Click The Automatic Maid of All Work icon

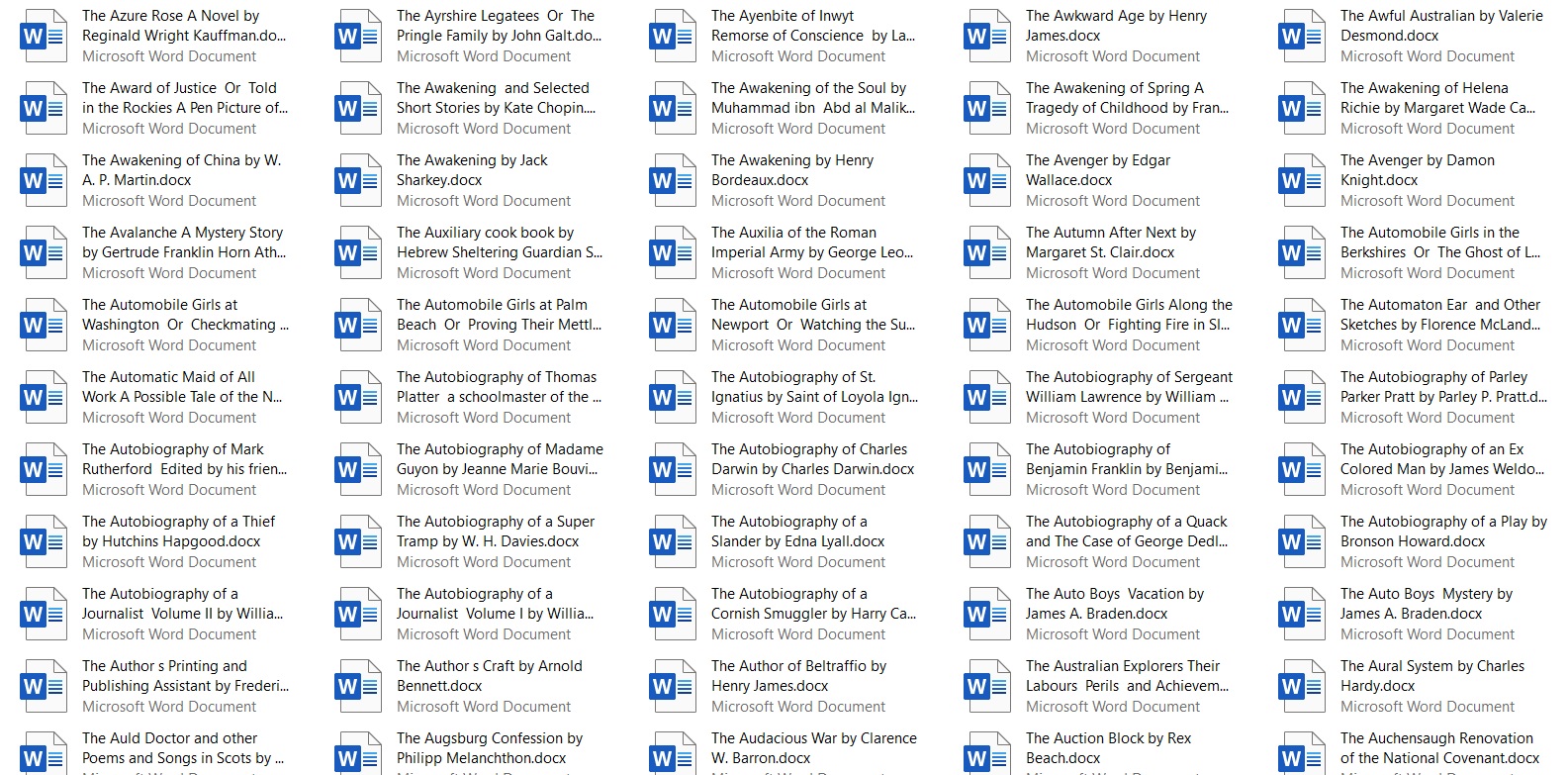[43, 398]
